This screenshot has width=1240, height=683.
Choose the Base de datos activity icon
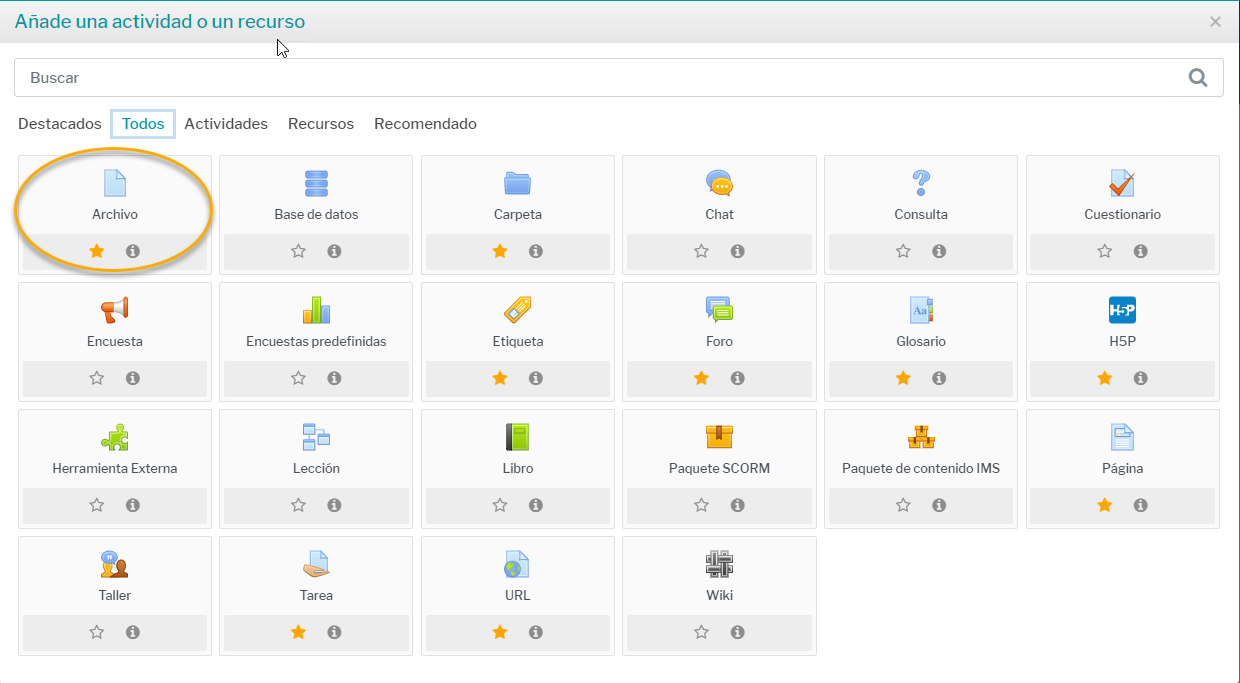point(316,184)
